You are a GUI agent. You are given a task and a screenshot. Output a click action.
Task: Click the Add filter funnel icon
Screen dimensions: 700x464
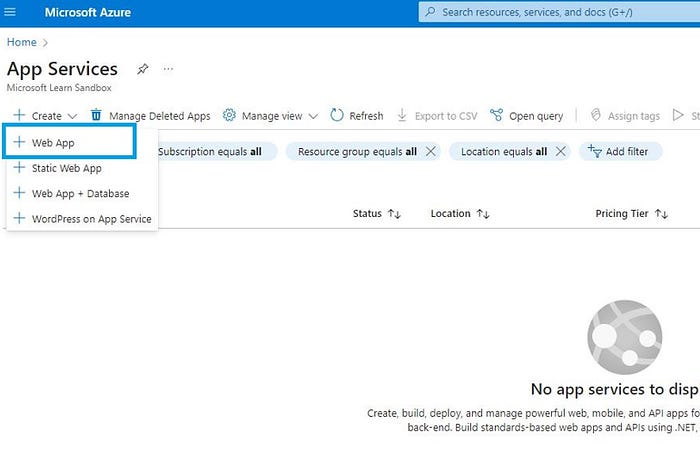(x=595, y=151)
